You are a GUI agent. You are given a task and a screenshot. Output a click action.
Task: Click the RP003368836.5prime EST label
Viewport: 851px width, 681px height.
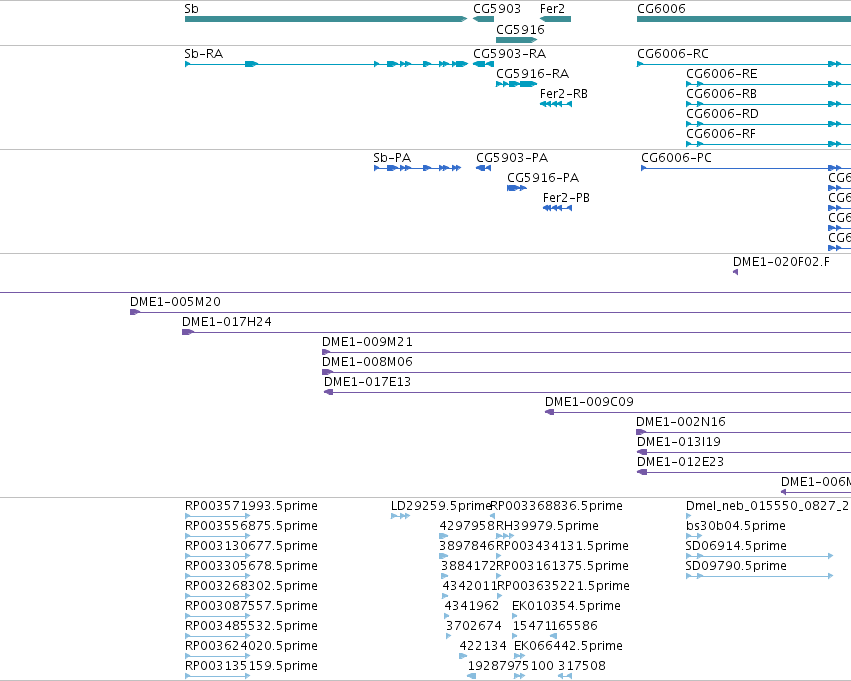[x=556, y=506]
